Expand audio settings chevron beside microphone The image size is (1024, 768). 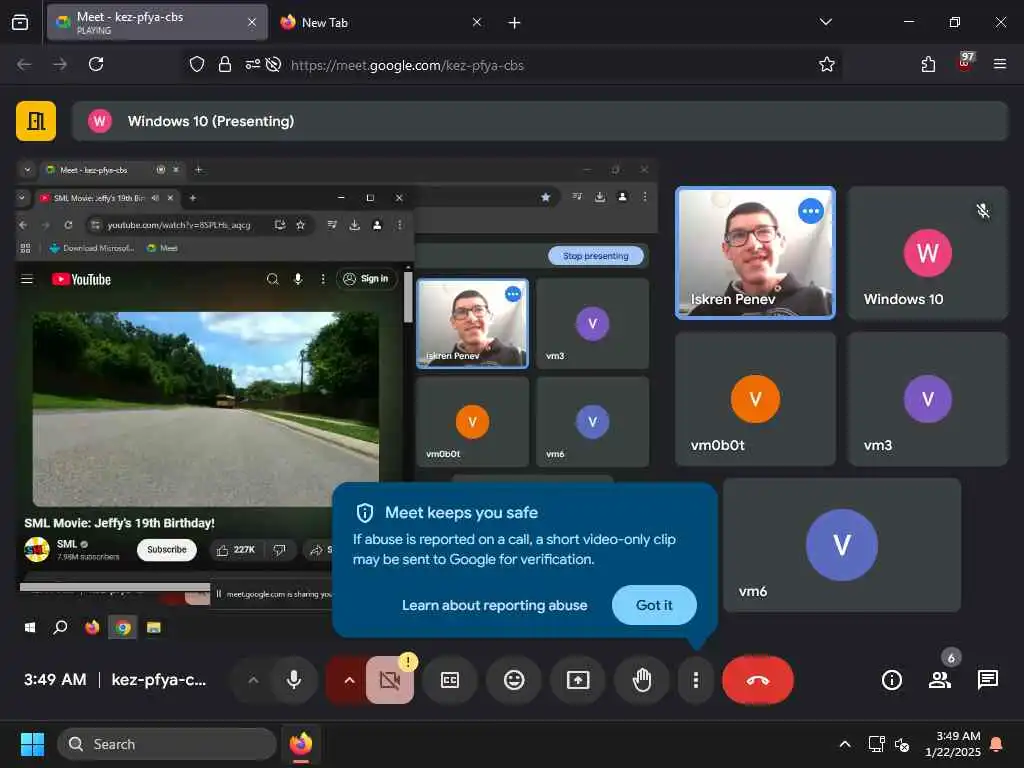coord(253,680)
